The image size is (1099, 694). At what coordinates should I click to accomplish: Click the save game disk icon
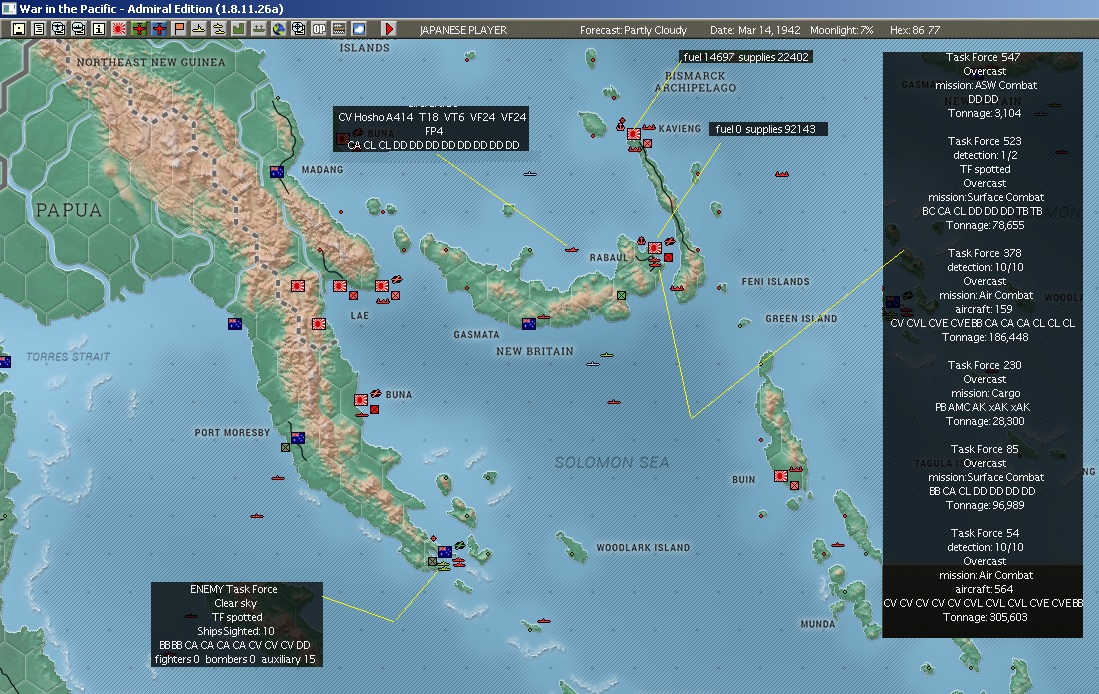(x=19, y=29)
